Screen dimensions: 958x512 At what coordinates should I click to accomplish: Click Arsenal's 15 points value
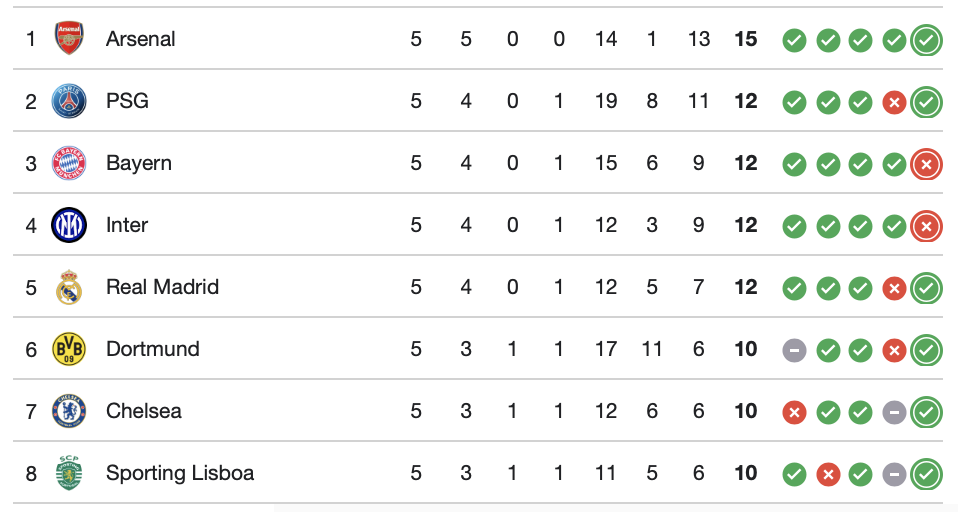745,39
